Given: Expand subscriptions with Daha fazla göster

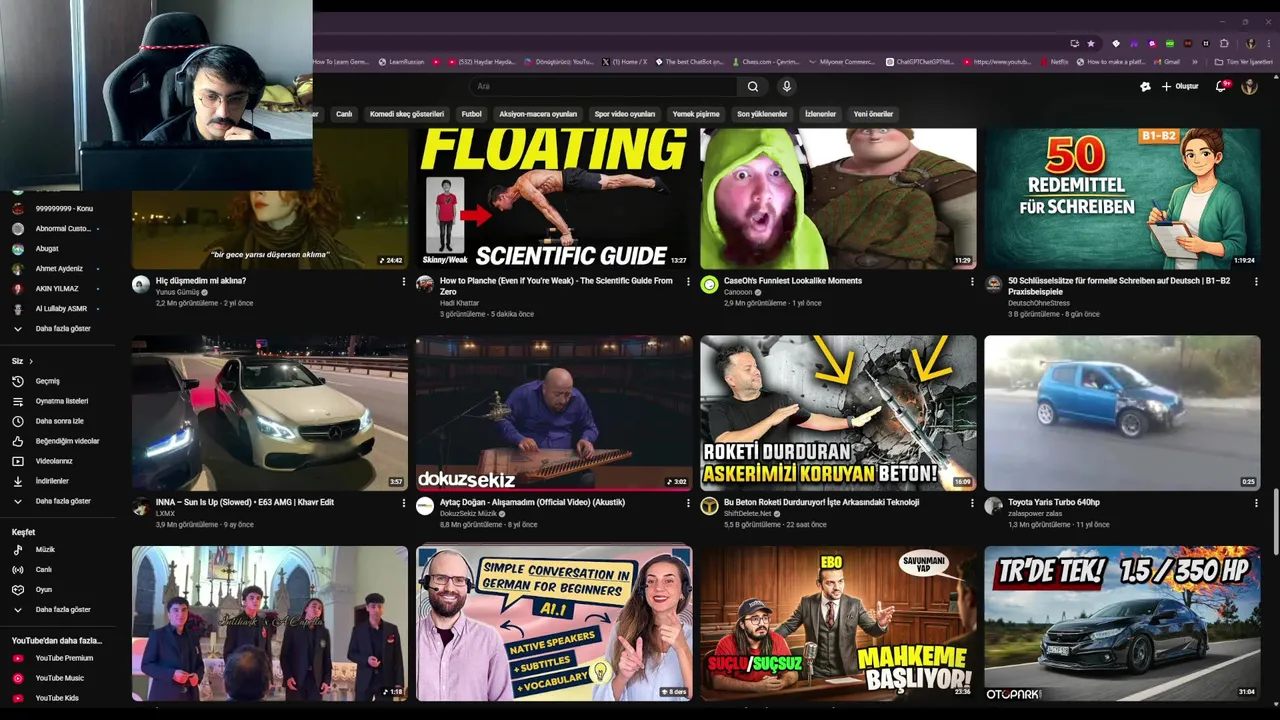Looking at the screenshot, I should pos(51,328).
